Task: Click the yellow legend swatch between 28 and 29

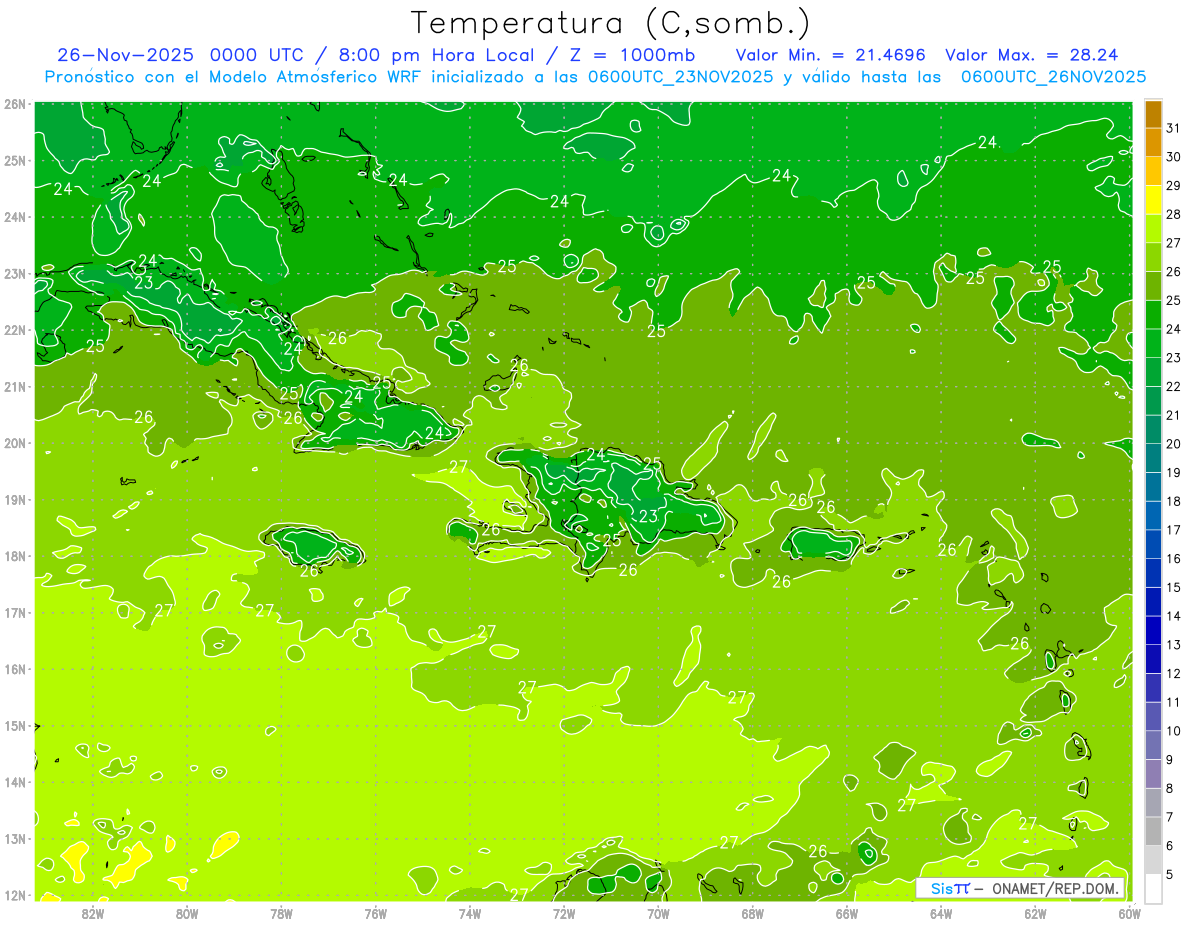Action: pos(1153,200)
